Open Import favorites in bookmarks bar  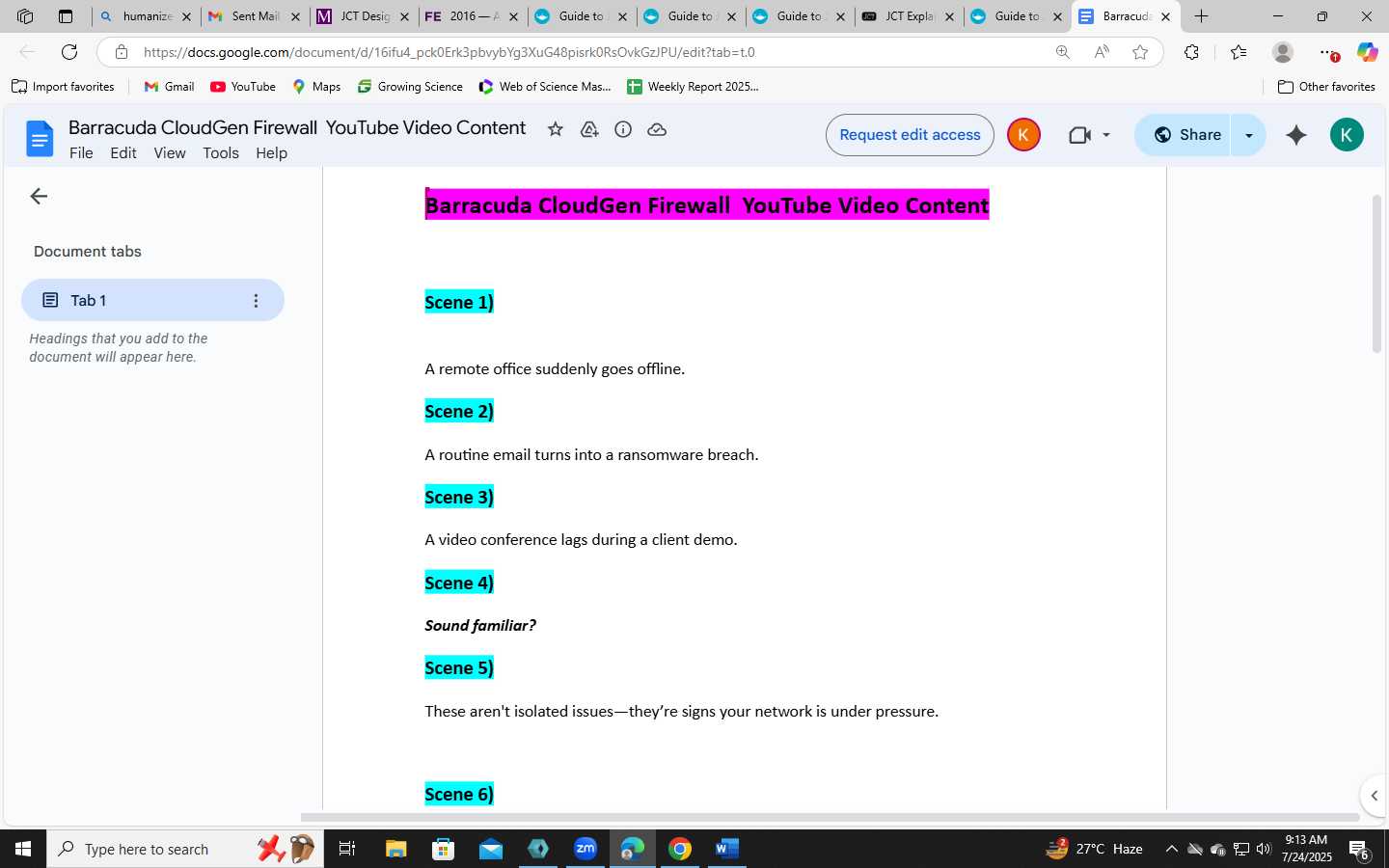coord(64,87)
